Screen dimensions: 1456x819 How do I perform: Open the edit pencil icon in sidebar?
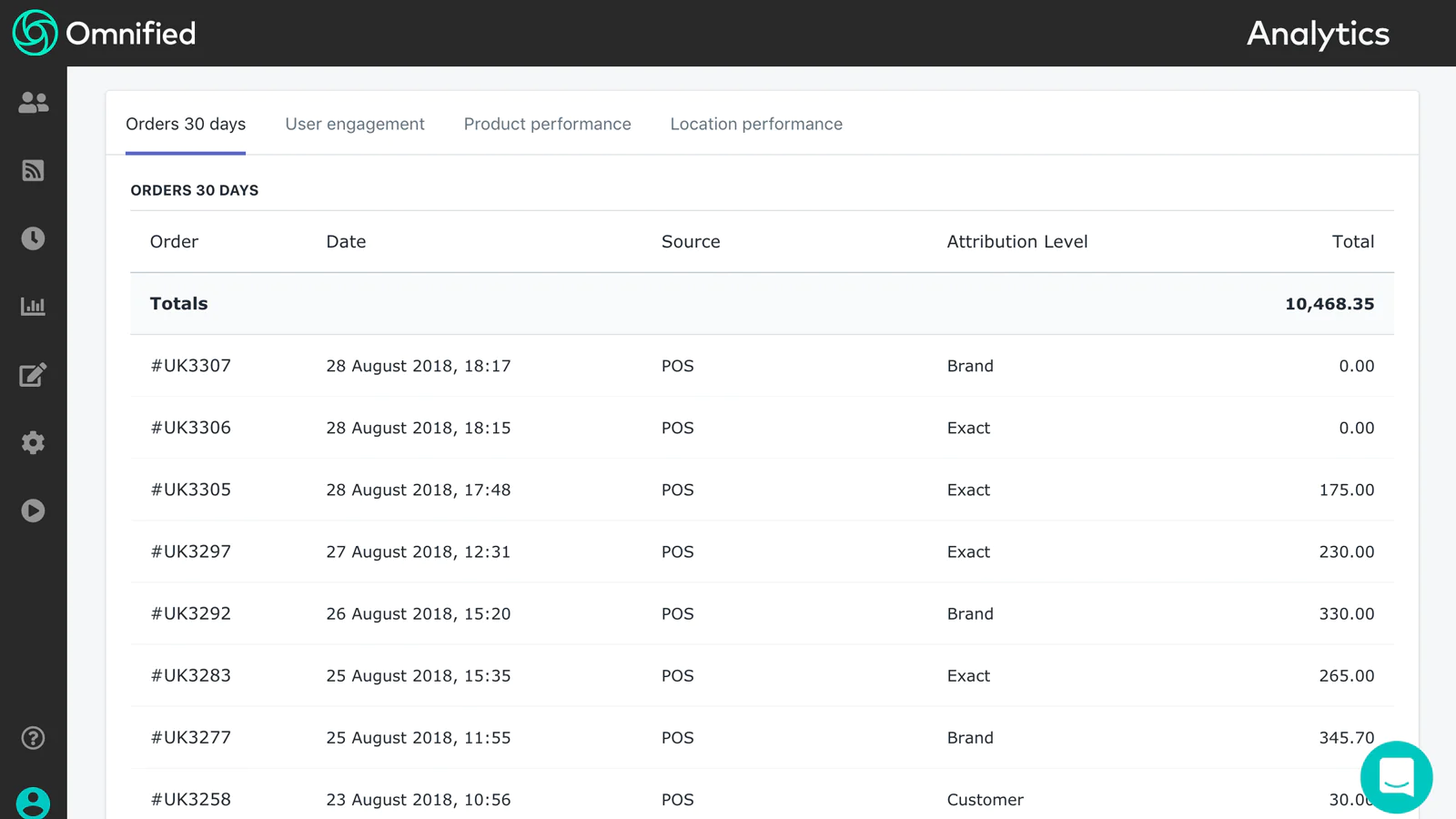(33, 375)
